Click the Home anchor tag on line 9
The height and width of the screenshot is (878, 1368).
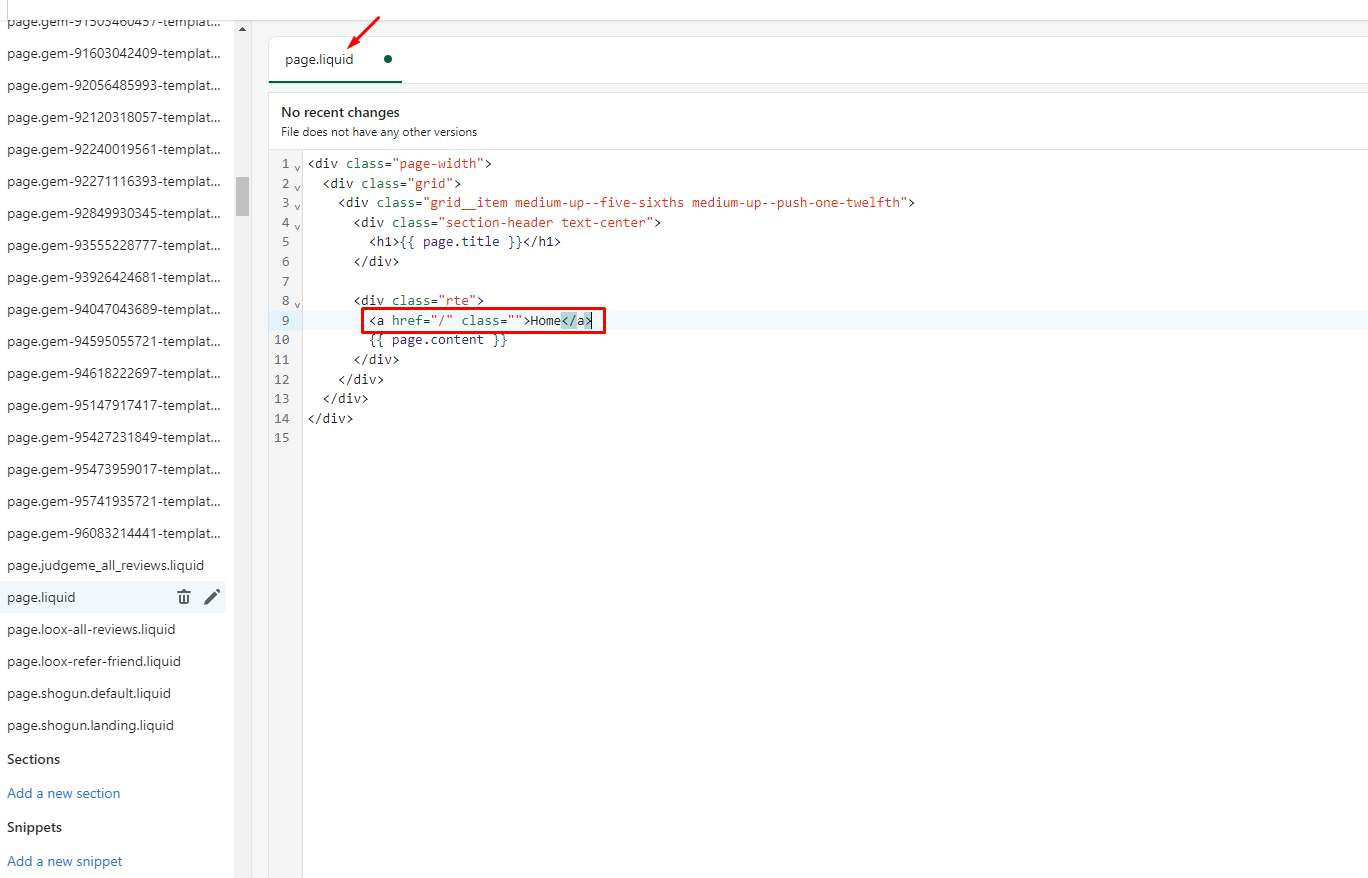coord(481,320)
